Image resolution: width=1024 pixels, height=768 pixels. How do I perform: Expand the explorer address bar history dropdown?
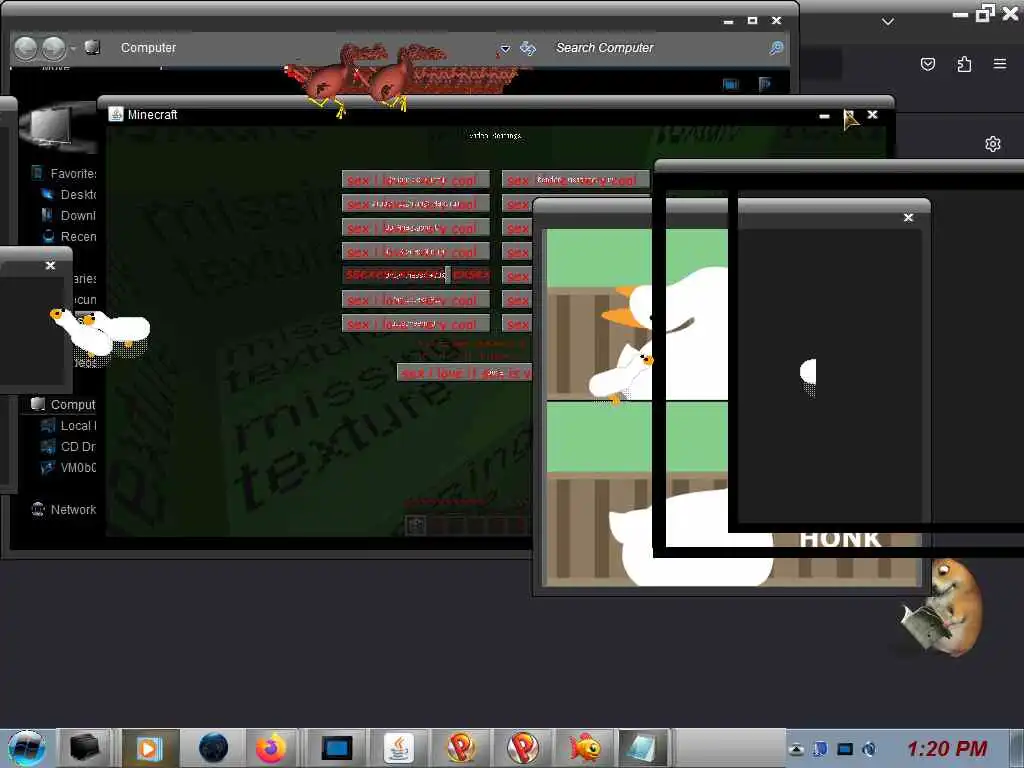tap(505, 48)
